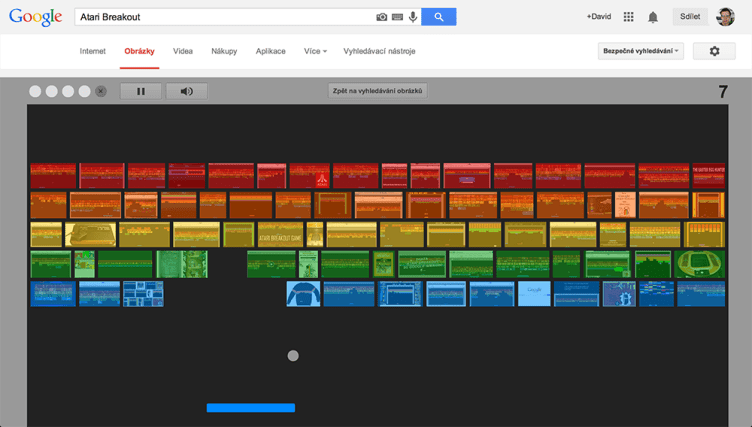Open the user profile avatar
The image size is (752, 427).
[x=726, y=17]
